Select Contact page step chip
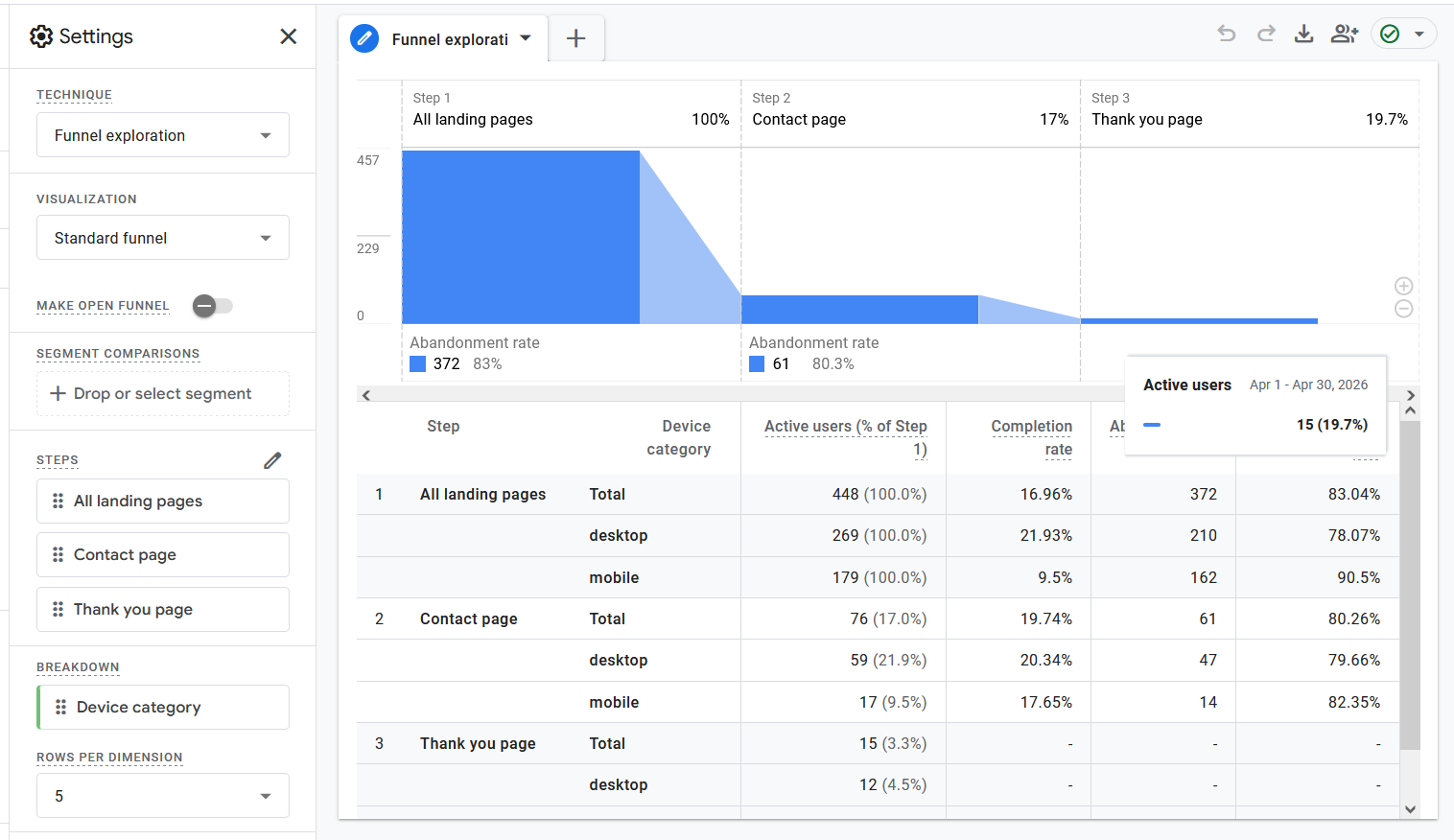1454x840 pixels. (163, 554)
